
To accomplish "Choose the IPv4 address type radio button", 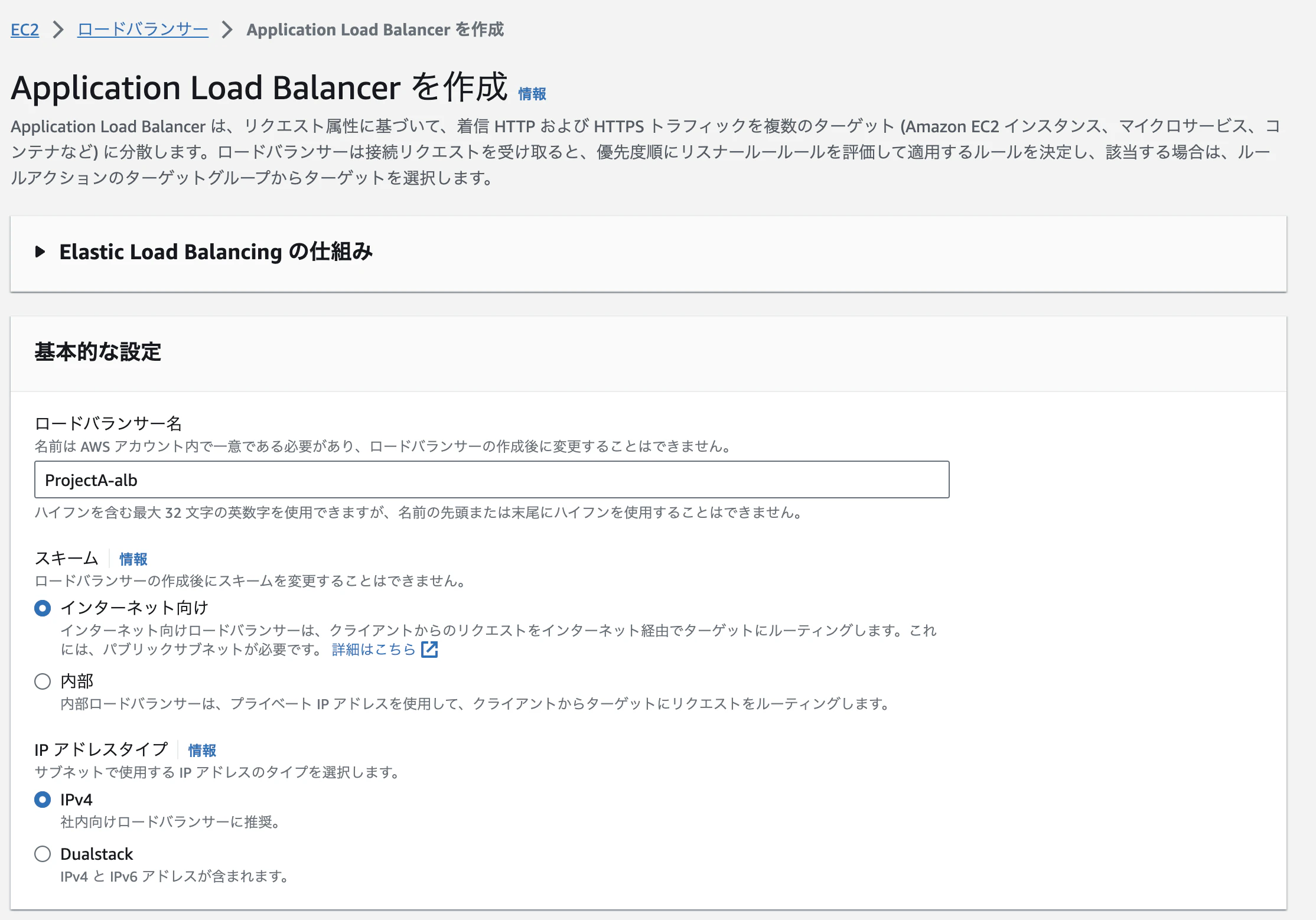I will coord(43,800).
